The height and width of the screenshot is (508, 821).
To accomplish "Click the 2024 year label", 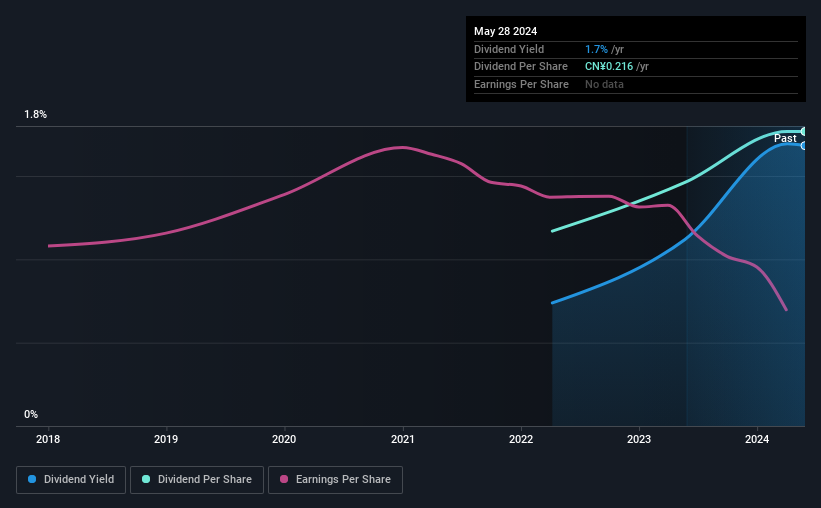I will [757, 438].
